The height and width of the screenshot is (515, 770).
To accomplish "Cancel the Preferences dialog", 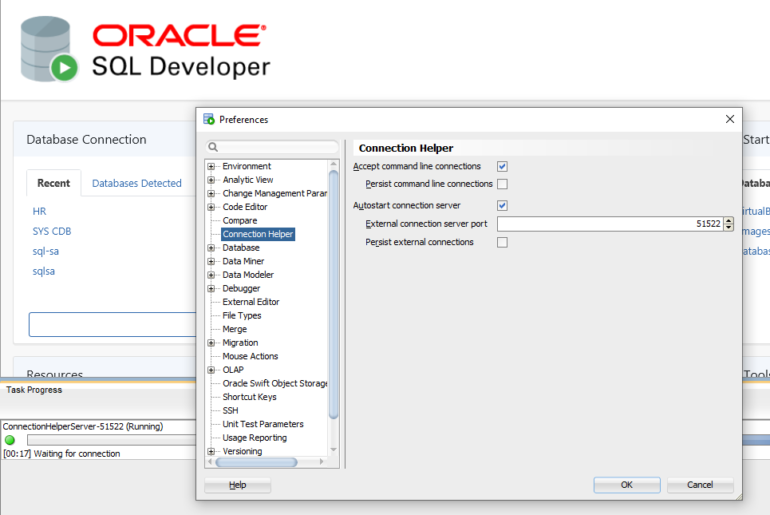I will click(x=700, y=485).
